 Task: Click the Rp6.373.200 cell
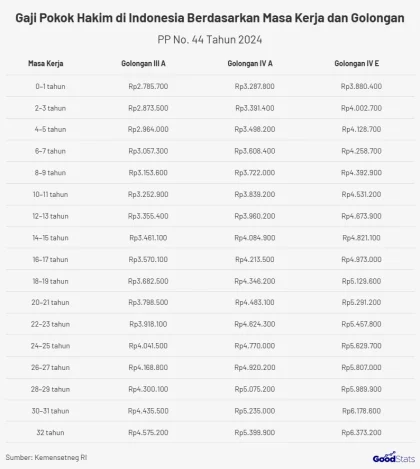(361, 432)
